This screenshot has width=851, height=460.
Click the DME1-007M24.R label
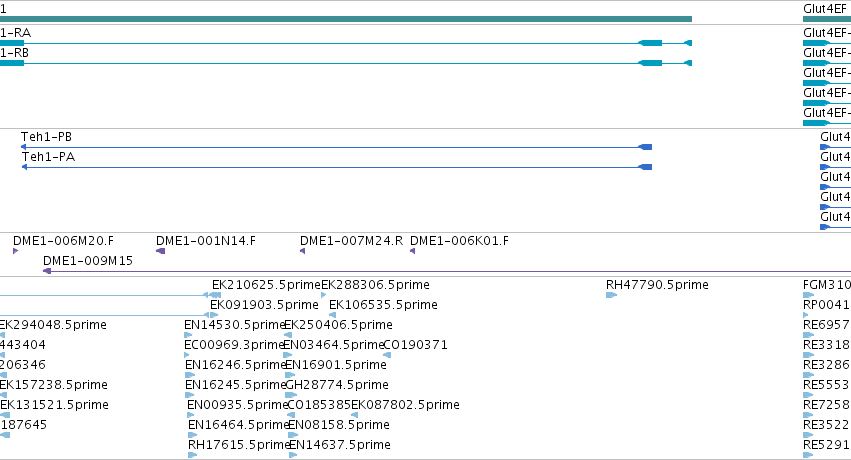pos(351,241)
